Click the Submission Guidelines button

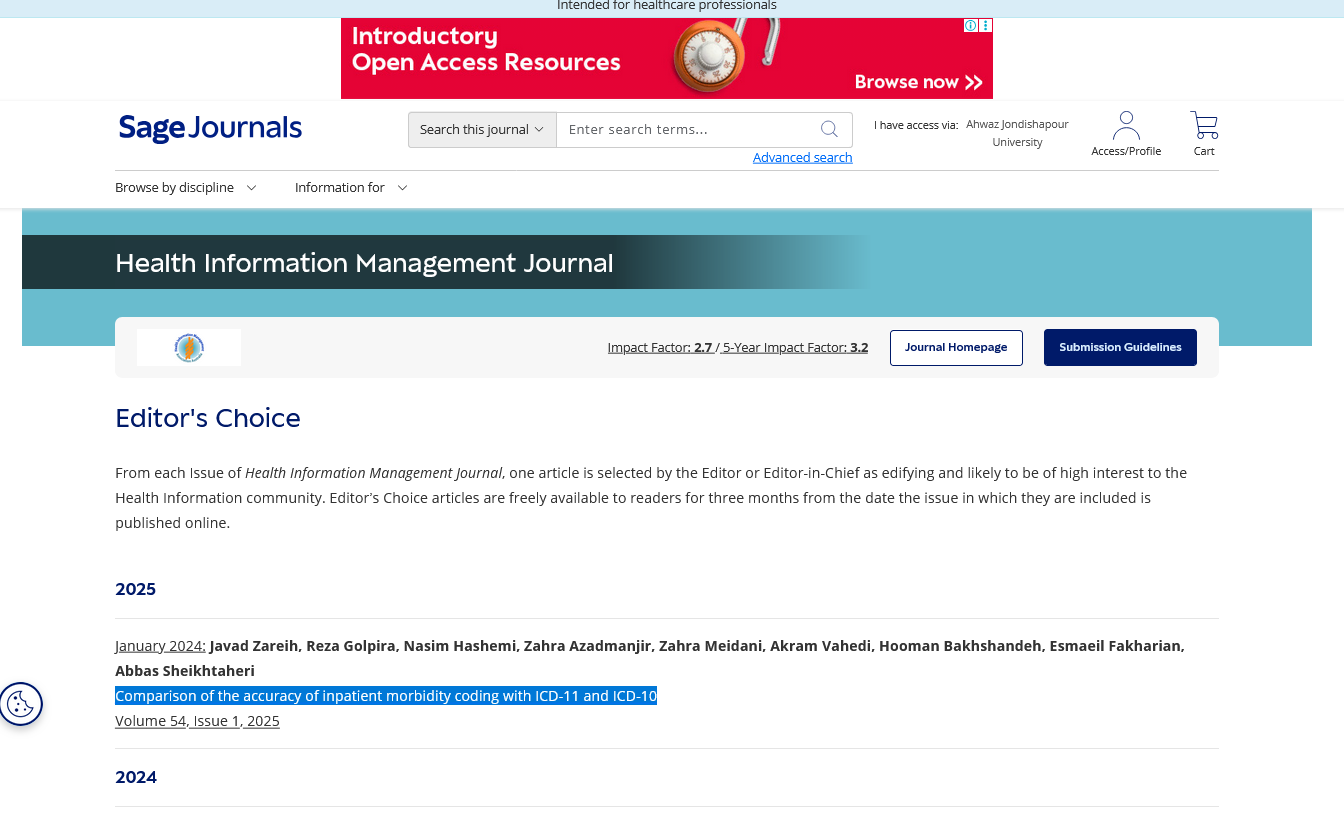(1120, 348)
